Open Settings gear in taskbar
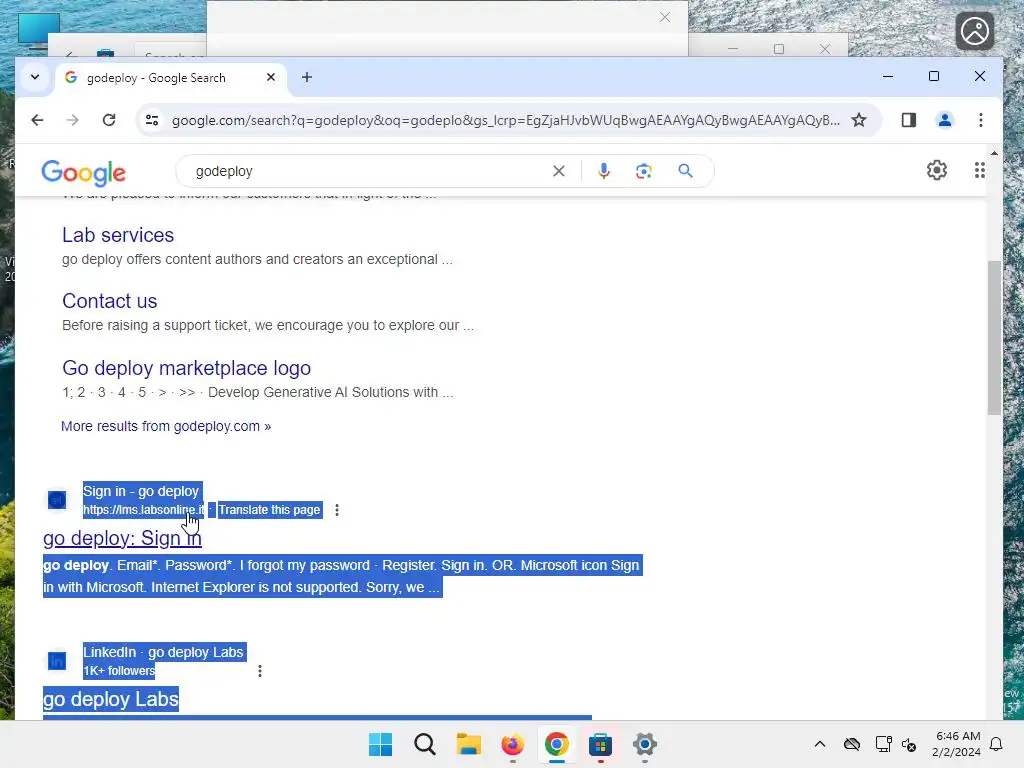Viewport: 1024px width, 768px height. [x=645, y=744]
